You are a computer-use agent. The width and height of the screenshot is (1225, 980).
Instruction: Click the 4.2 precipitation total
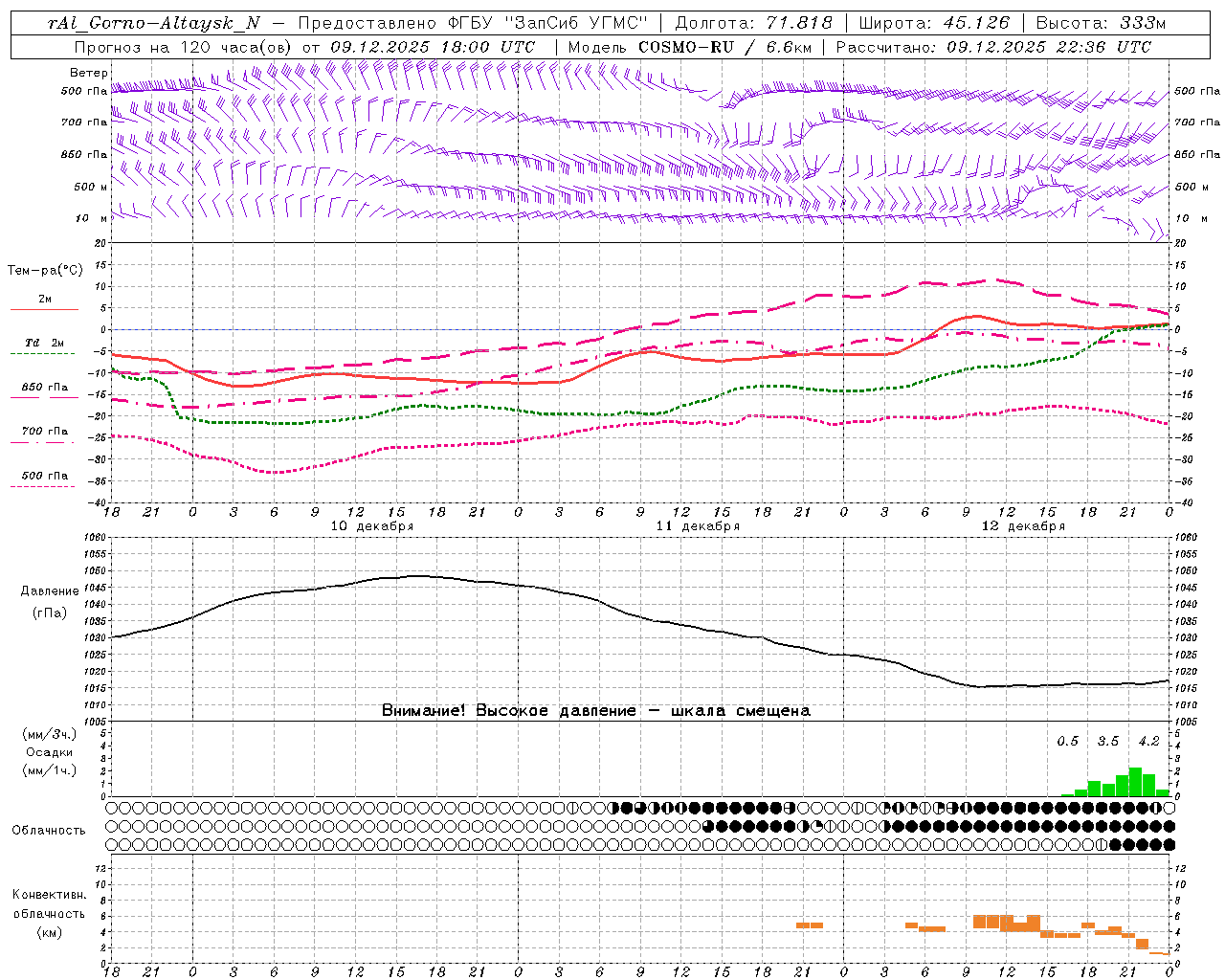[1148, 741]
